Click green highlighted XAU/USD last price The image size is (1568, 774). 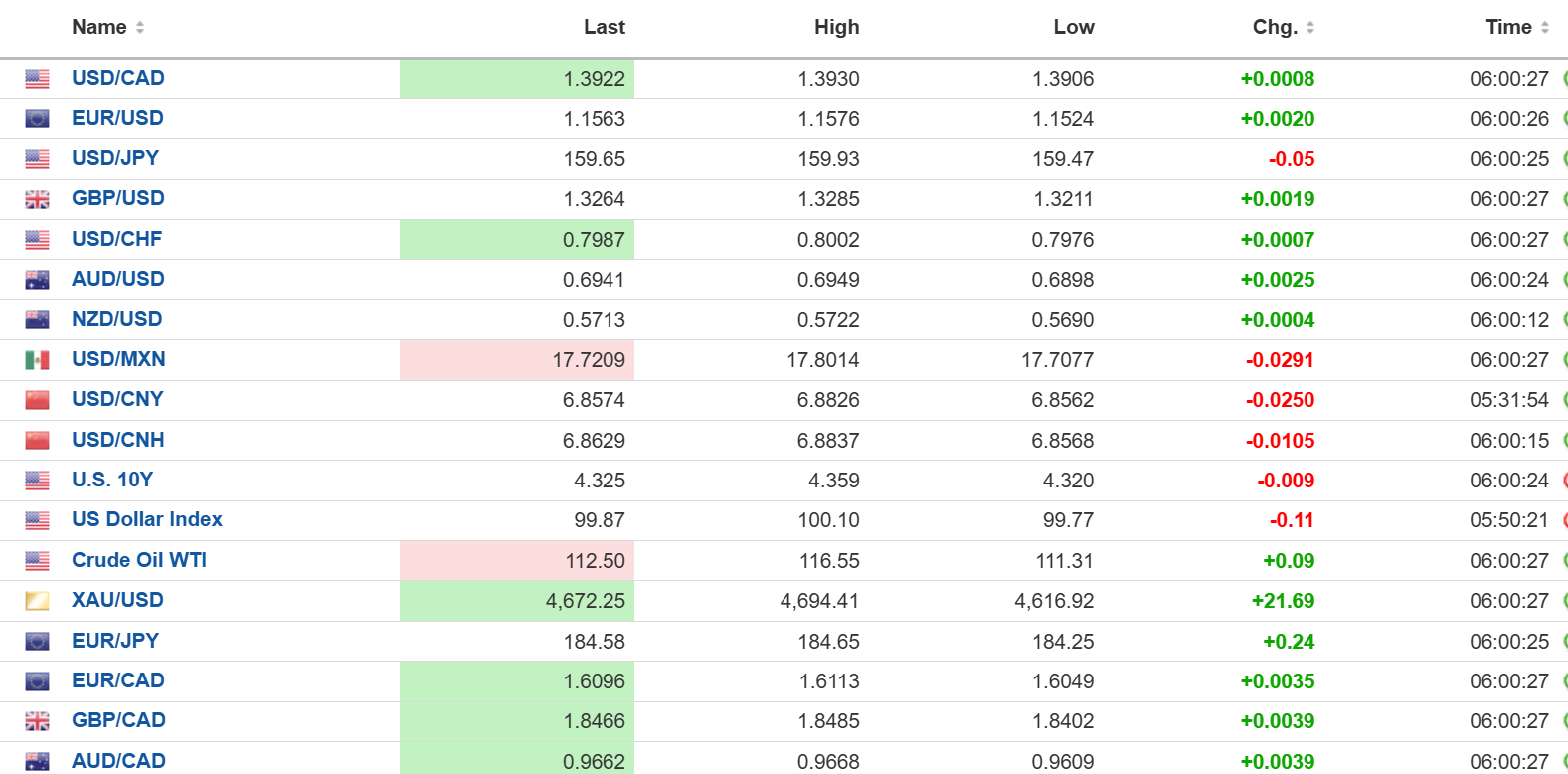[x=585, y=601]
